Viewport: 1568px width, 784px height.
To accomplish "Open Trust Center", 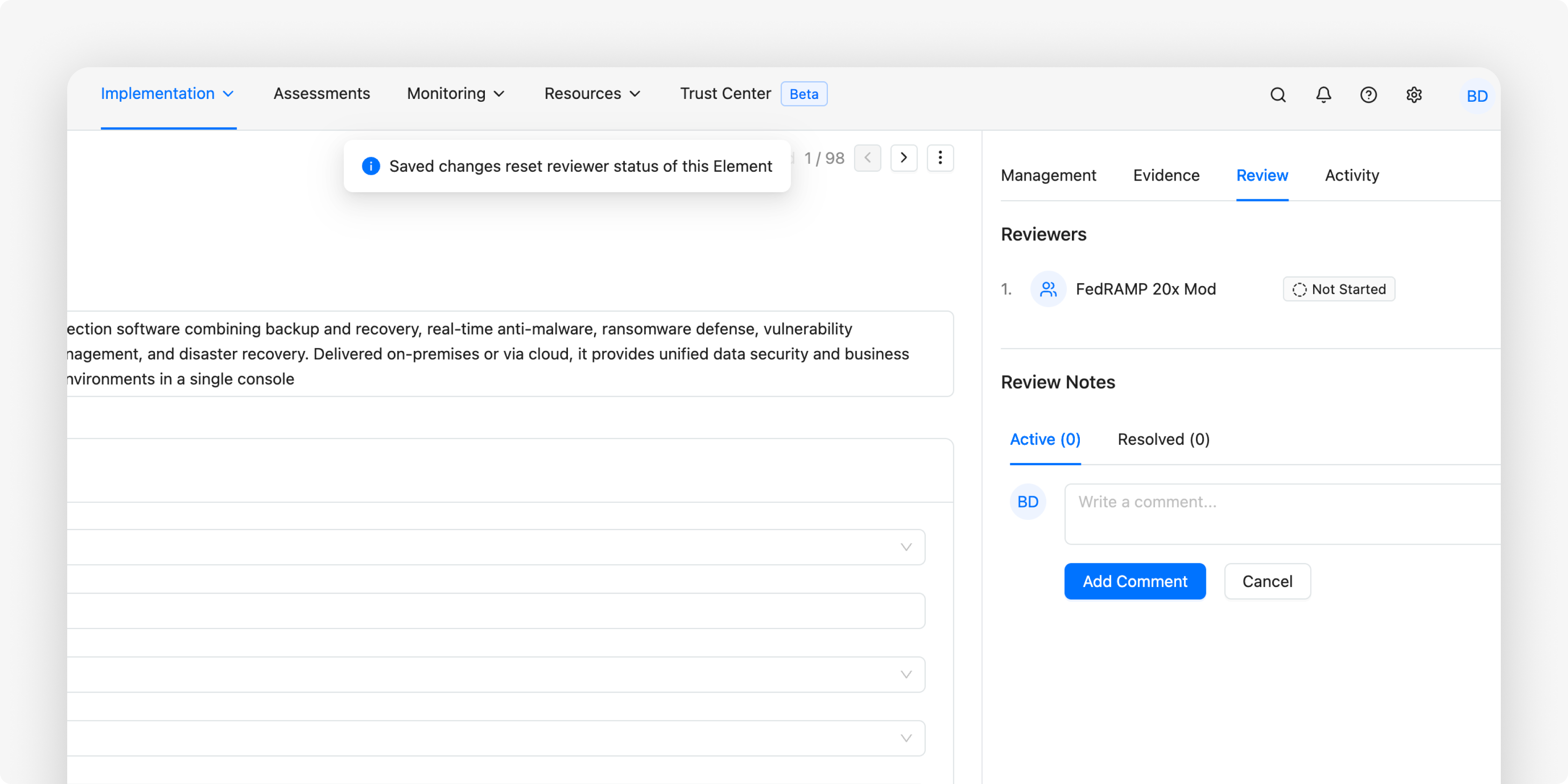I will tap(725, 94).
